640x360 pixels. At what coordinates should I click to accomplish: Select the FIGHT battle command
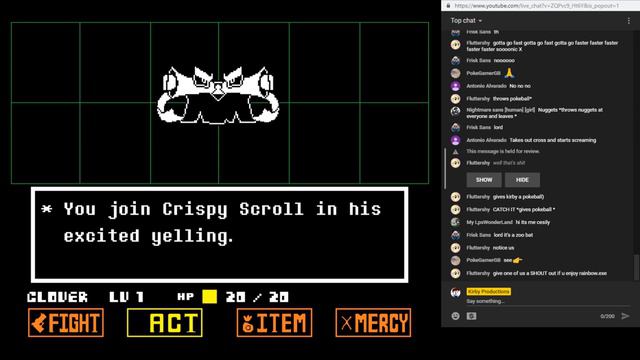click(x=66, y=322)
